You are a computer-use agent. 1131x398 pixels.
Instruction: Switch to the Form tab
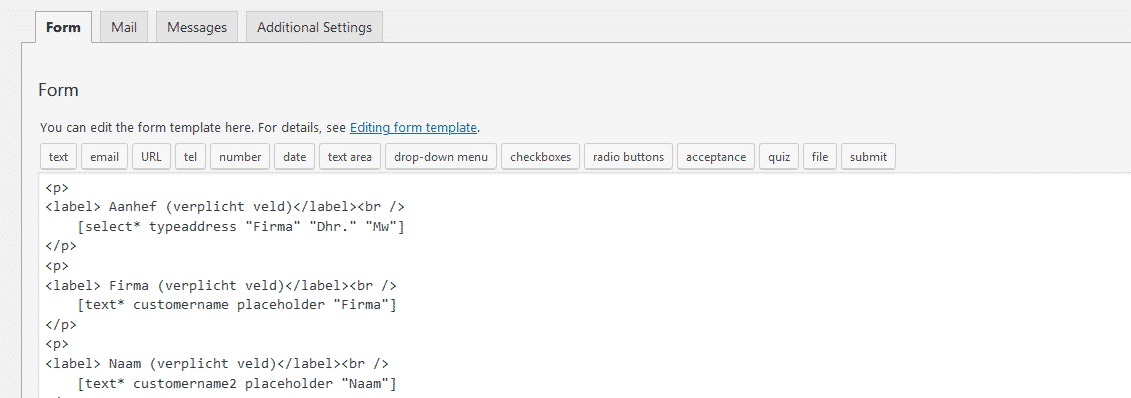tap(63, 27)
